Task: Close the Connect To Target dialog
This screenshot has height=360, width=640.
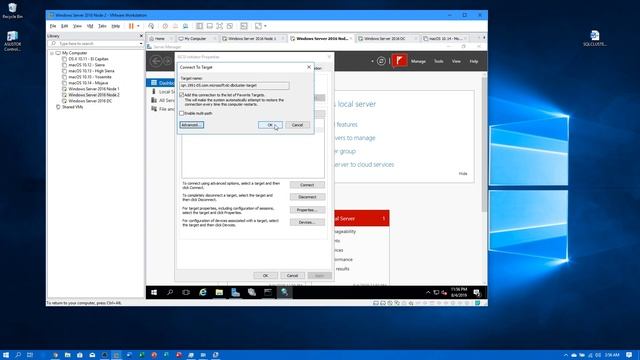Action: (x=309, y=67)
